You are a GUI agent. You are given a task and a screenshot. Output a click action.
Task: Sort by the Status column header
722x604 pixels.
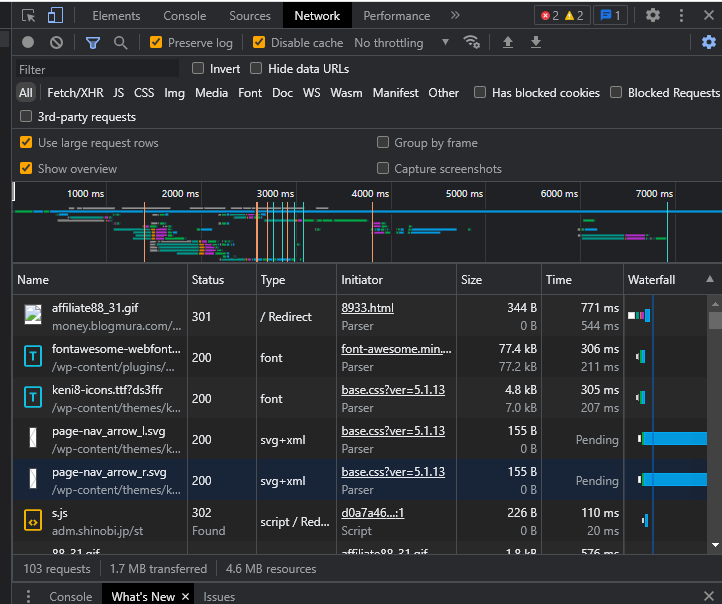[221, 279]
